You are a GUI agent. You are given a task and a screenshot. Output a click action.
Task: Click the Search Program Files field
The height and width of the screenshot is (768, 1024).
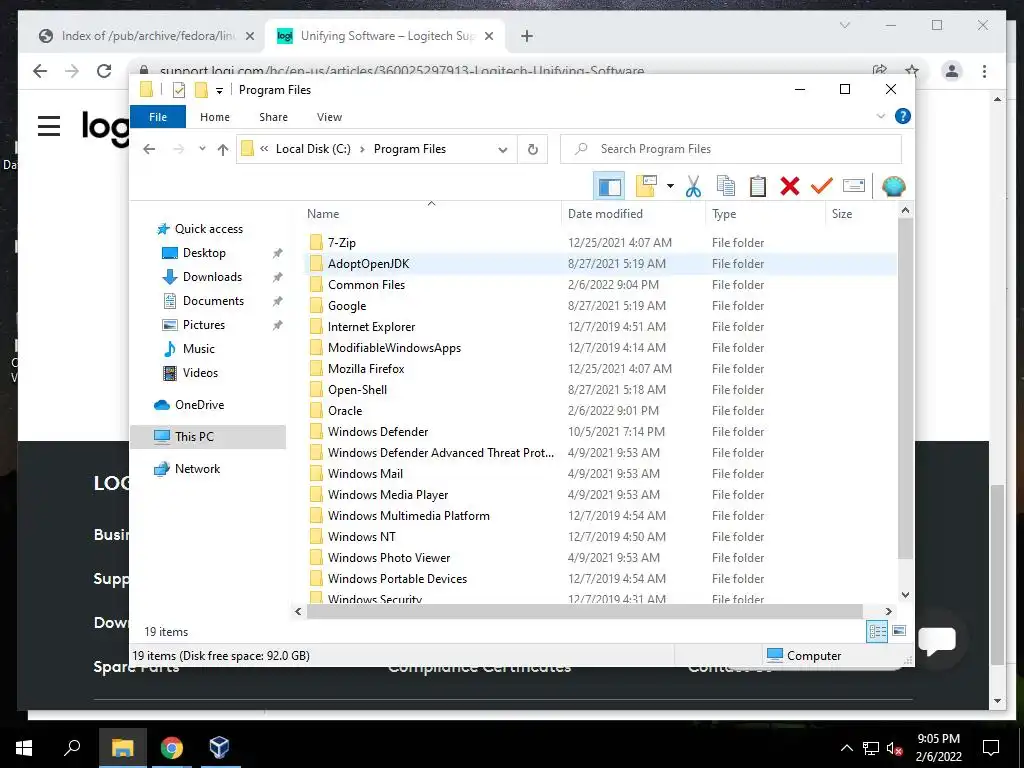(731, 149)
